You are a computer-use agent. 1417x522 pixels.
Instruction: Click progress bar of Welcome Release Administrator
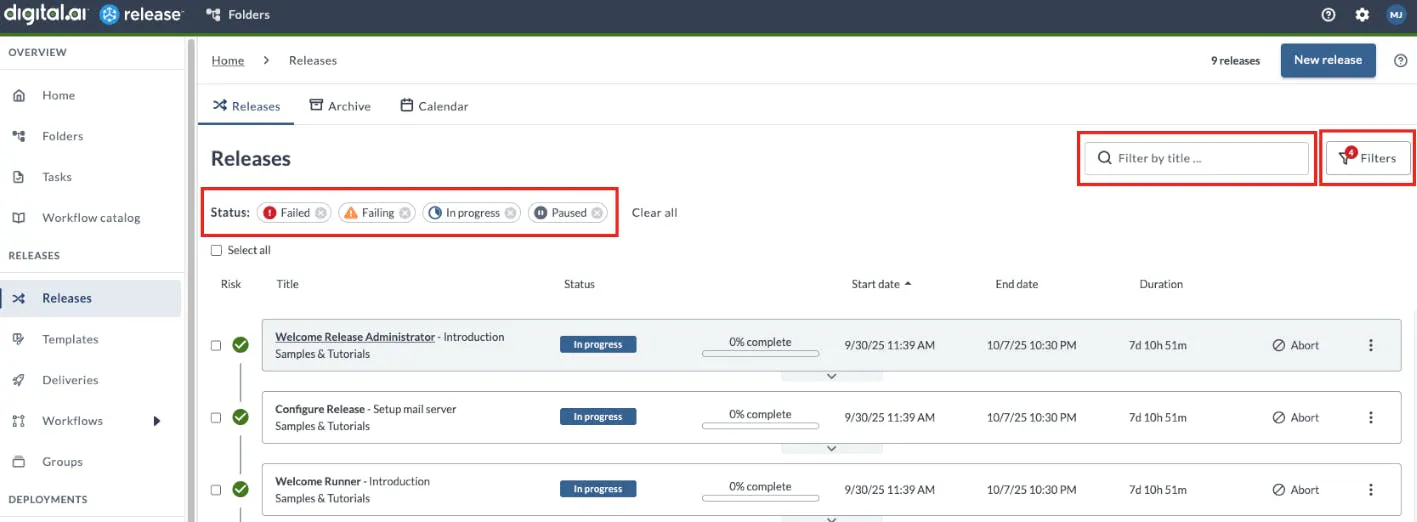[x=760, y=353]
